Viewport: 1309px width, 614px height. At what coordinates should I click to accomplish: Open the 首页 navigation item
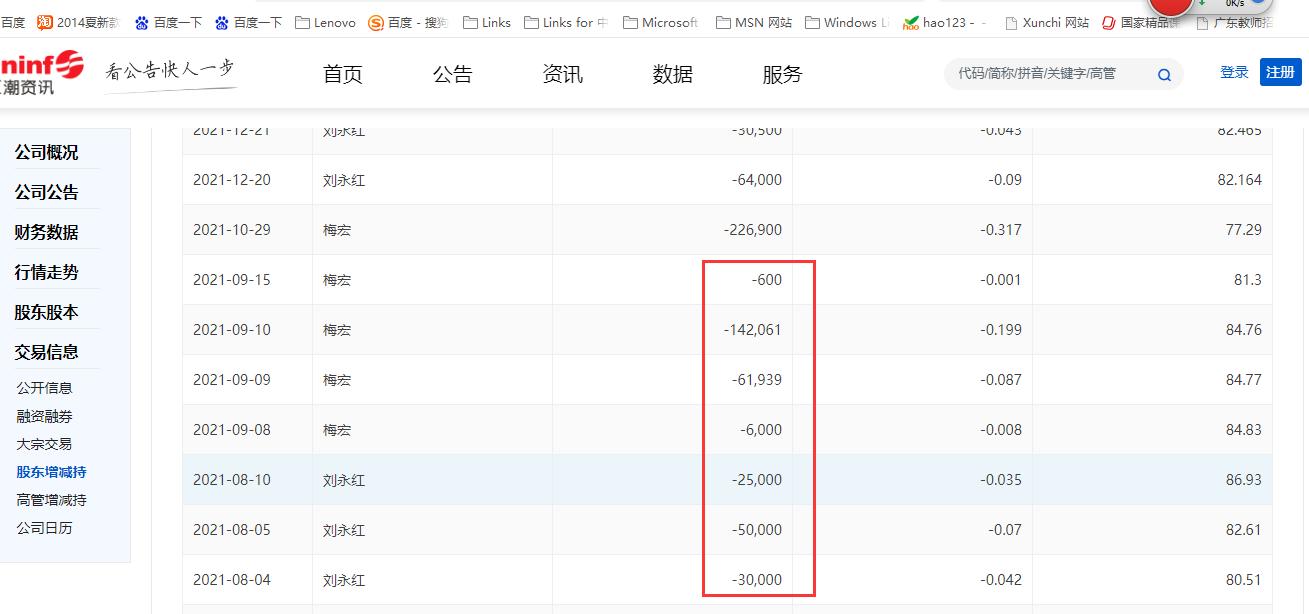pyautogui.click(x=342, y=74)
